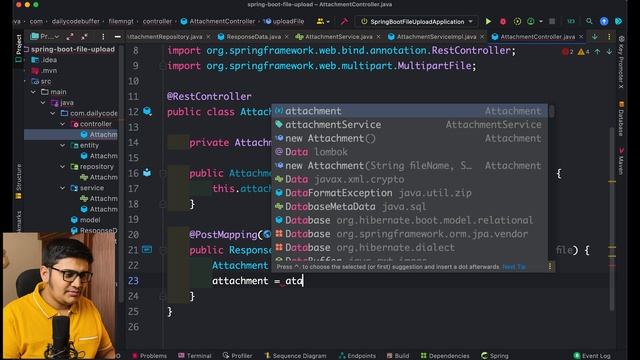This screenshot has width=640, height=360.
Task: Open Problems tool window
Action: click(x=149, y=356)
